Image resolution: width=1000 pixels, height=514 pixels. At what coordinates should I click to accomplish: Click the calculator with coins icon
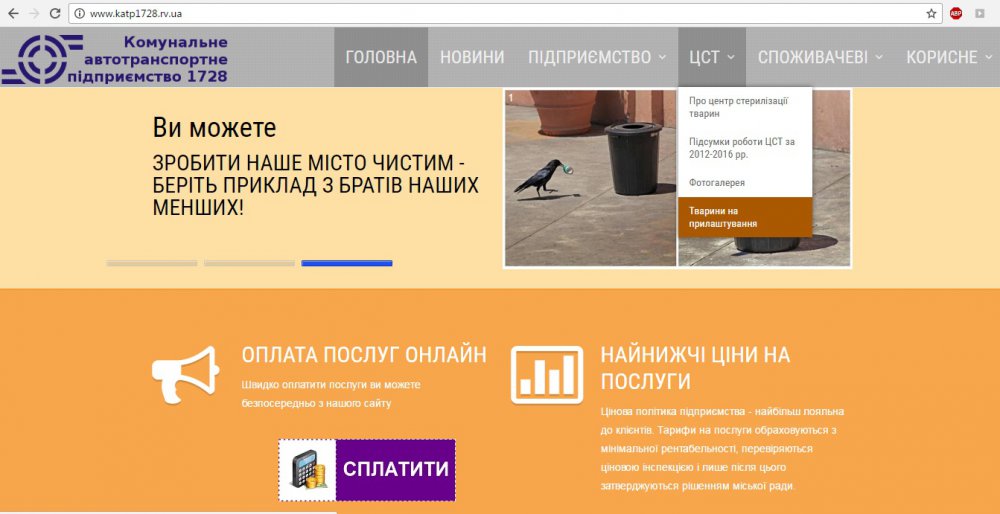pos(307,470)
